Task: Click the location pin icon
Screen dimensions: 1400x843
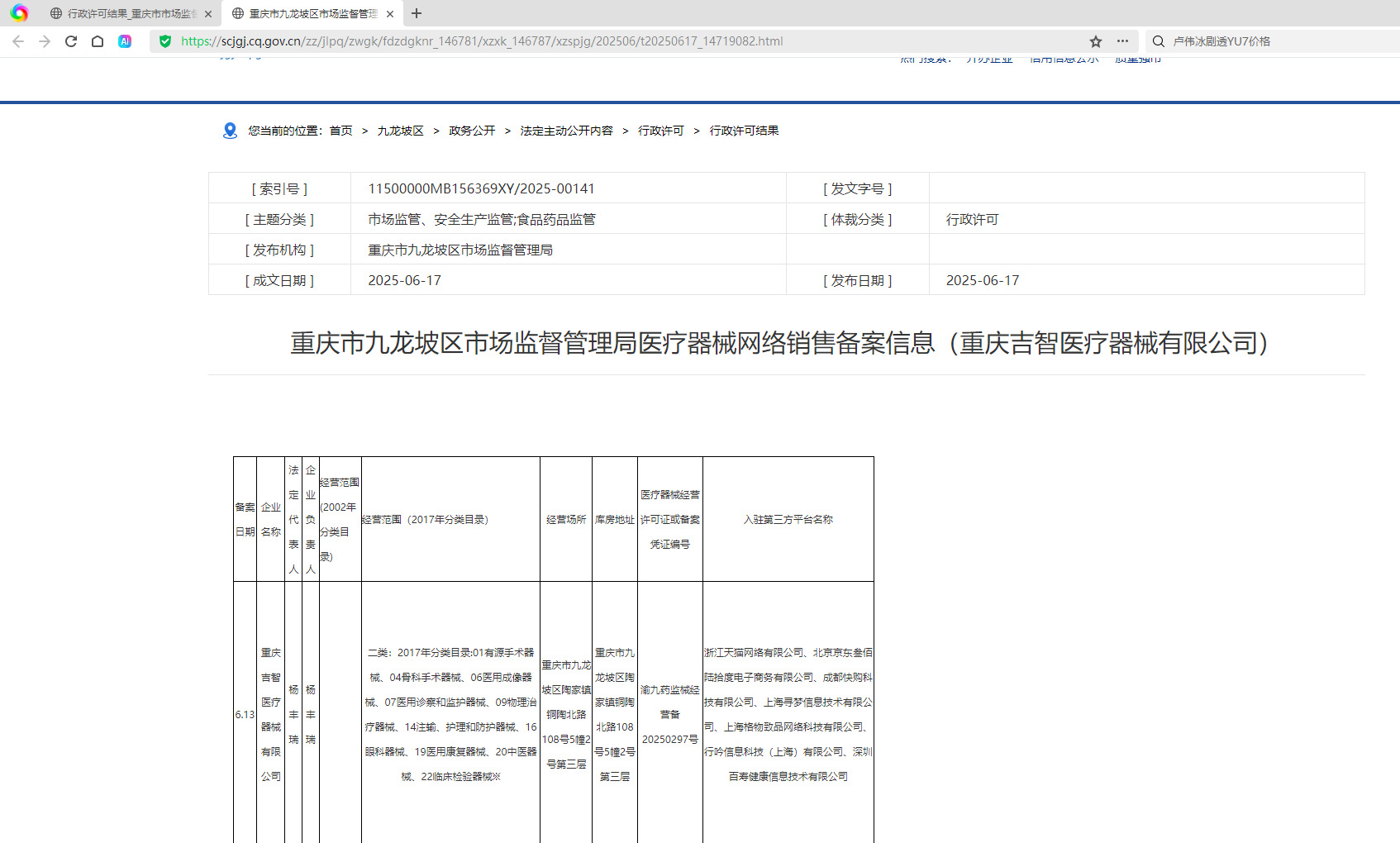Action: click(x=230, y=131)
